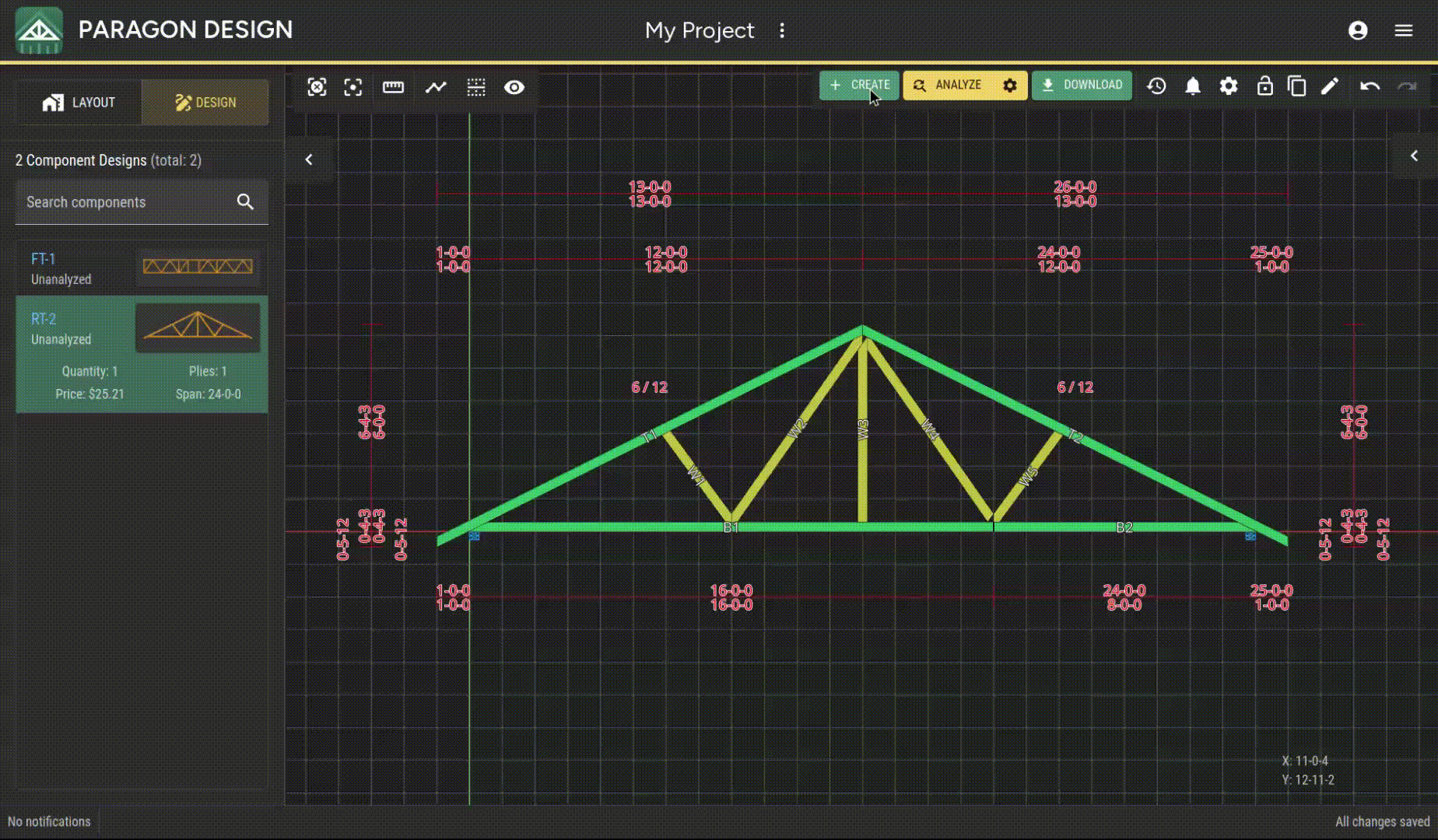Click the center focus view icon
1438x840 pixels.
pyautogui.click(x=353, y=87)
